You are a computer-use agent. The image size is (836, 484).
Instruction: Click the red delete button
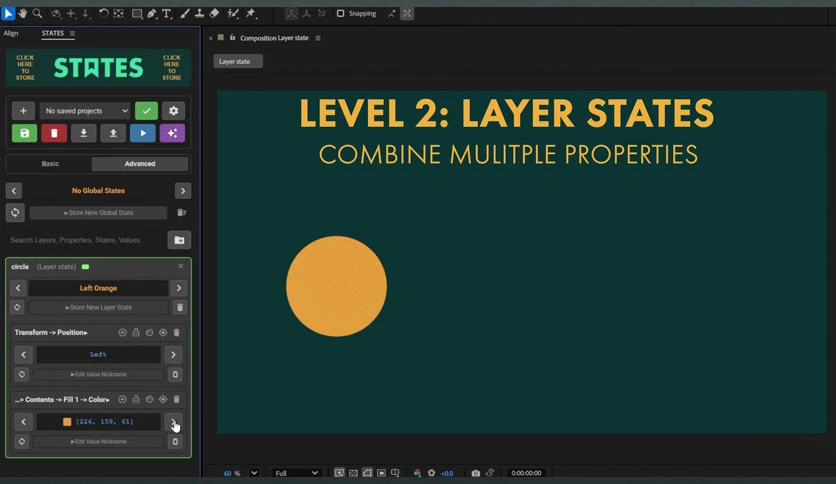pos(54,133)
